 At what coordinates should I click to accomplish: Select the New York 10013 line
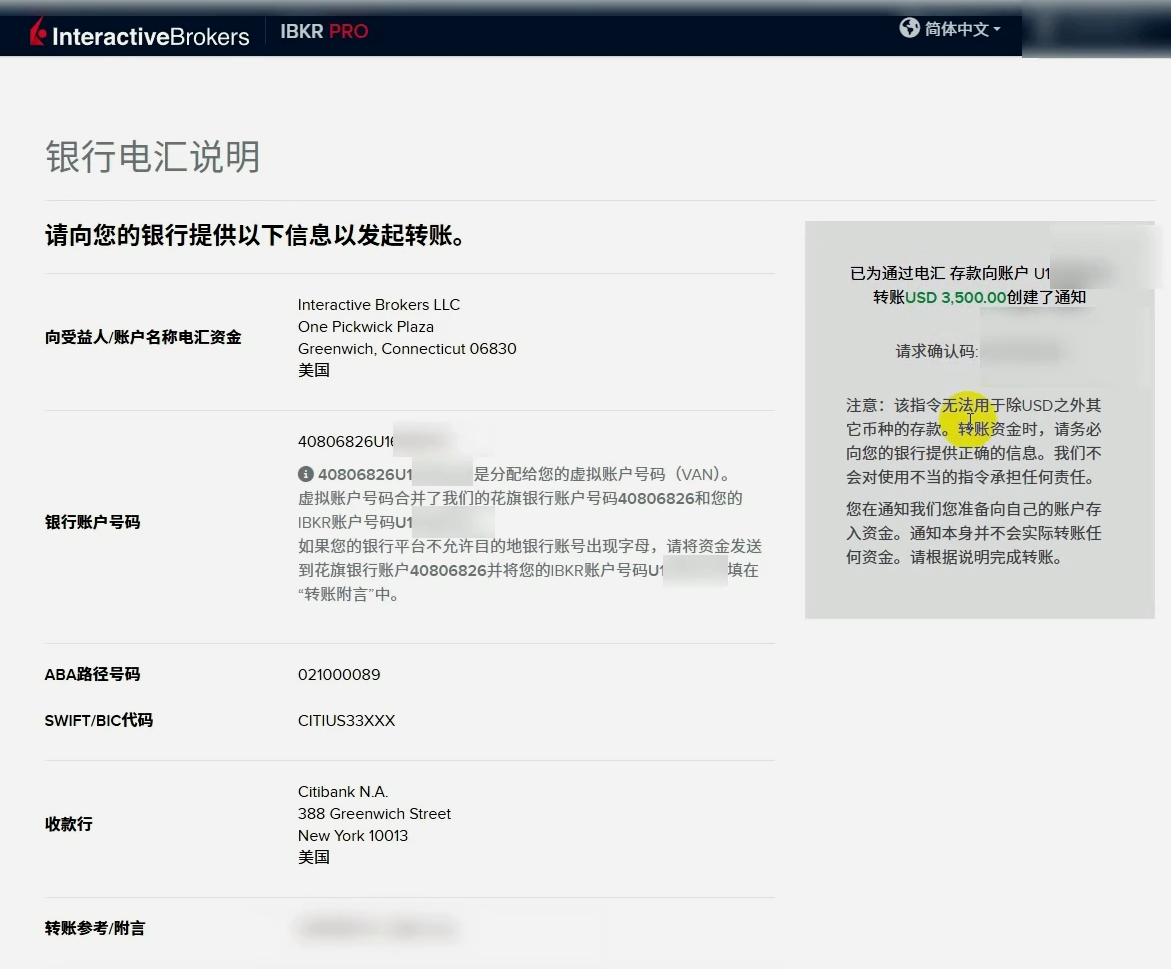pyautogui.click(x=352, y=835)
